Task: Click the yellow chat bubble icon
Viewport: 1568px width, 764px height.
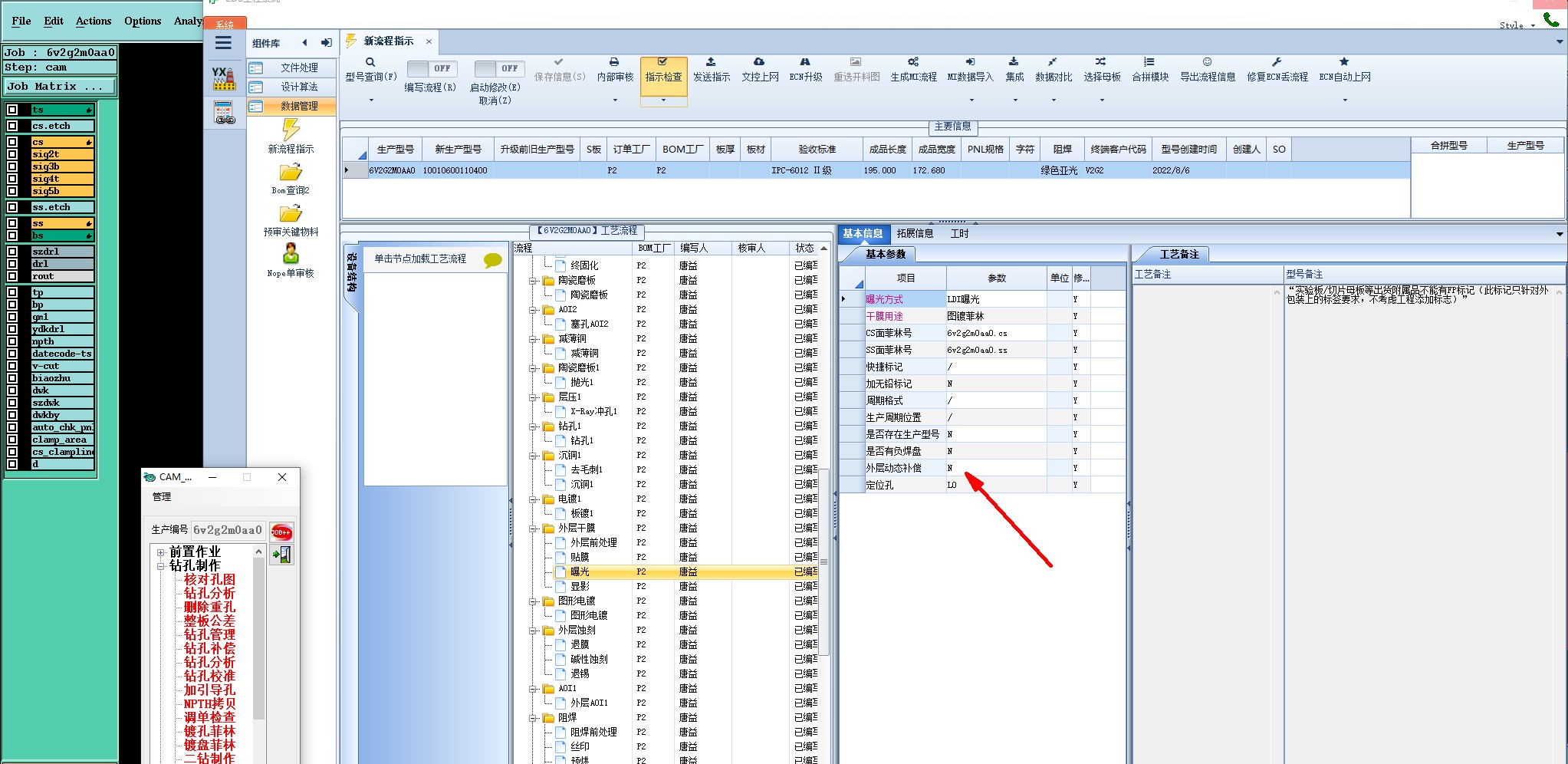Action: (493, 260)
